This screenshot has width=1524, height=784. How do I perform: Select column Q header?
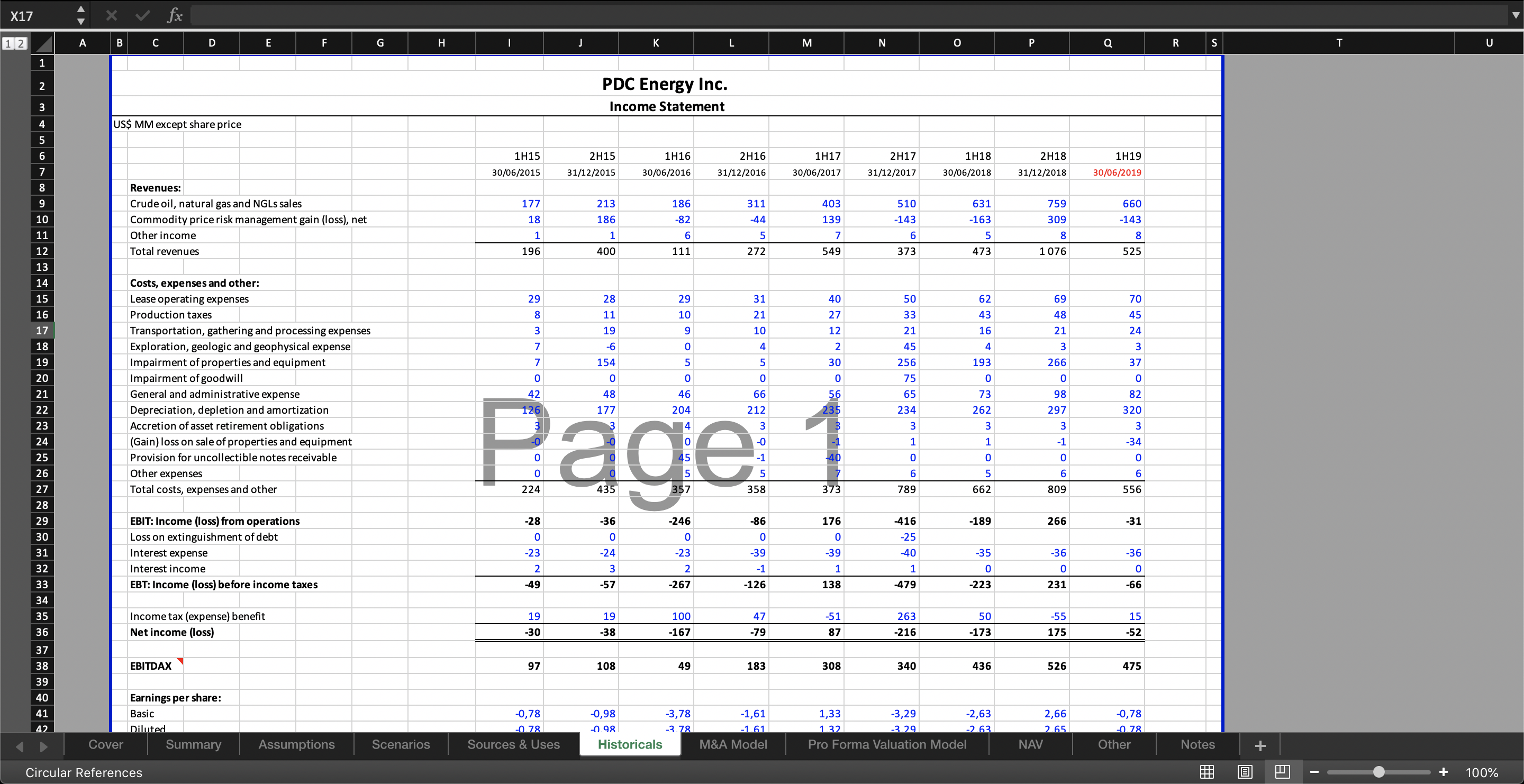pos(1108,43)
